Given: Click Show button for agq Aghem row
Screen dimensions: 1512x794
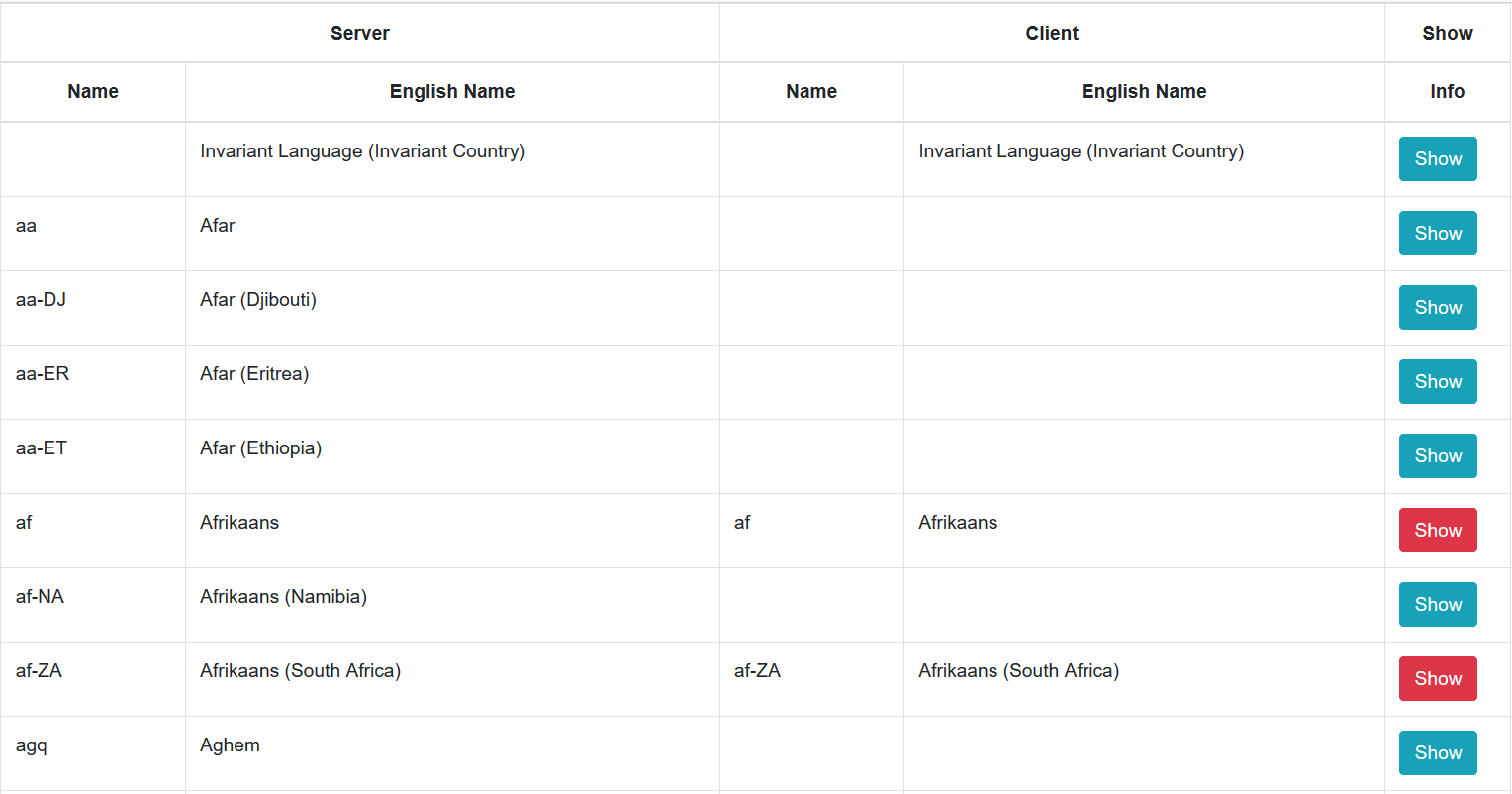Looking at the screenshot, I should (x=1438, y=752).
